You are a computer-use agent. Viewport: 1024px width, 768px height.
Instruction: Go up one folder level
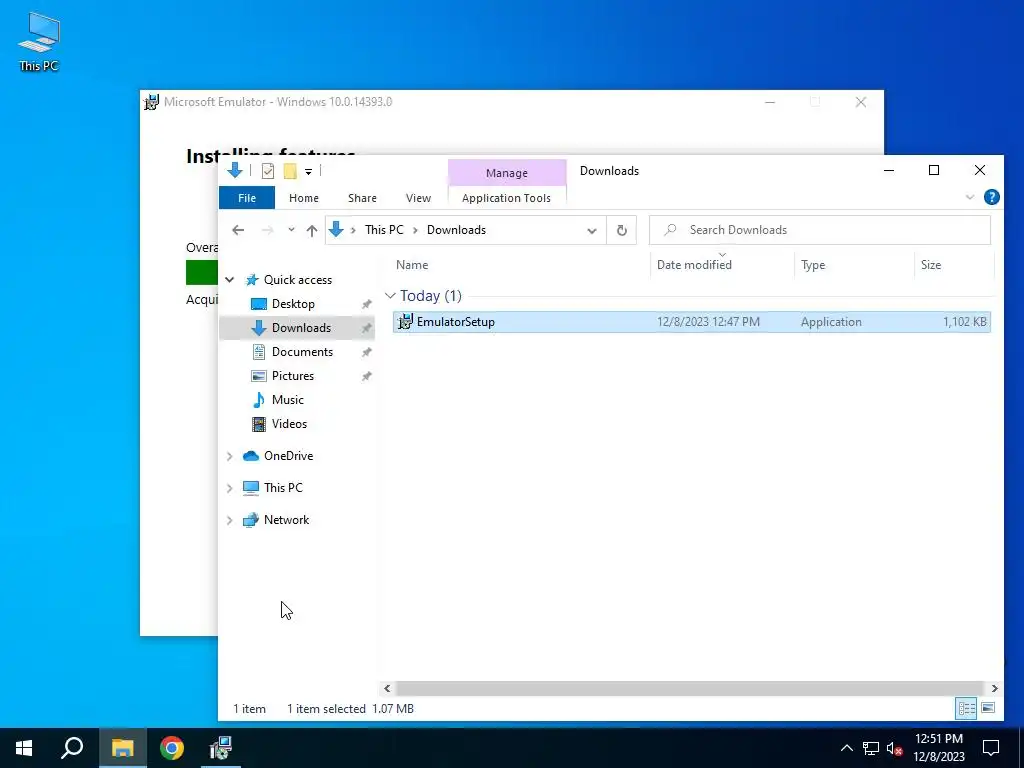point(312,230)
